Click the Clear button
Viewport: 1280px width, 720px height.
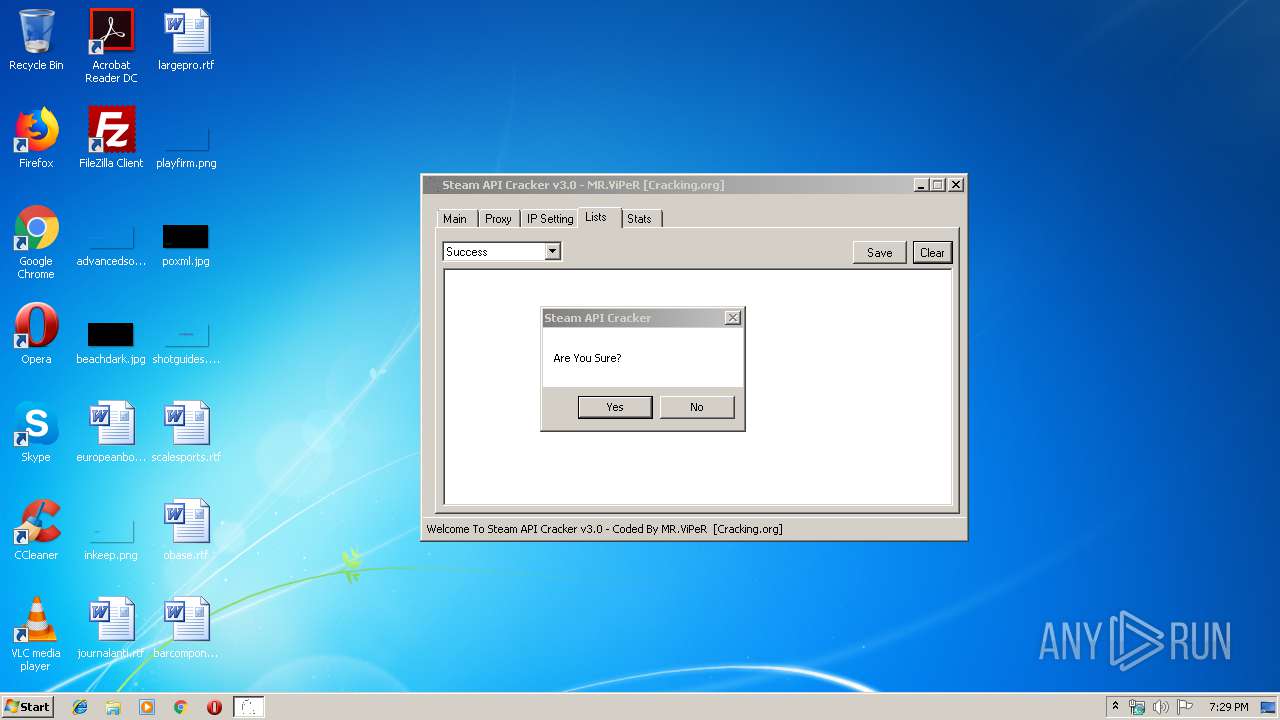click(932, 253)
